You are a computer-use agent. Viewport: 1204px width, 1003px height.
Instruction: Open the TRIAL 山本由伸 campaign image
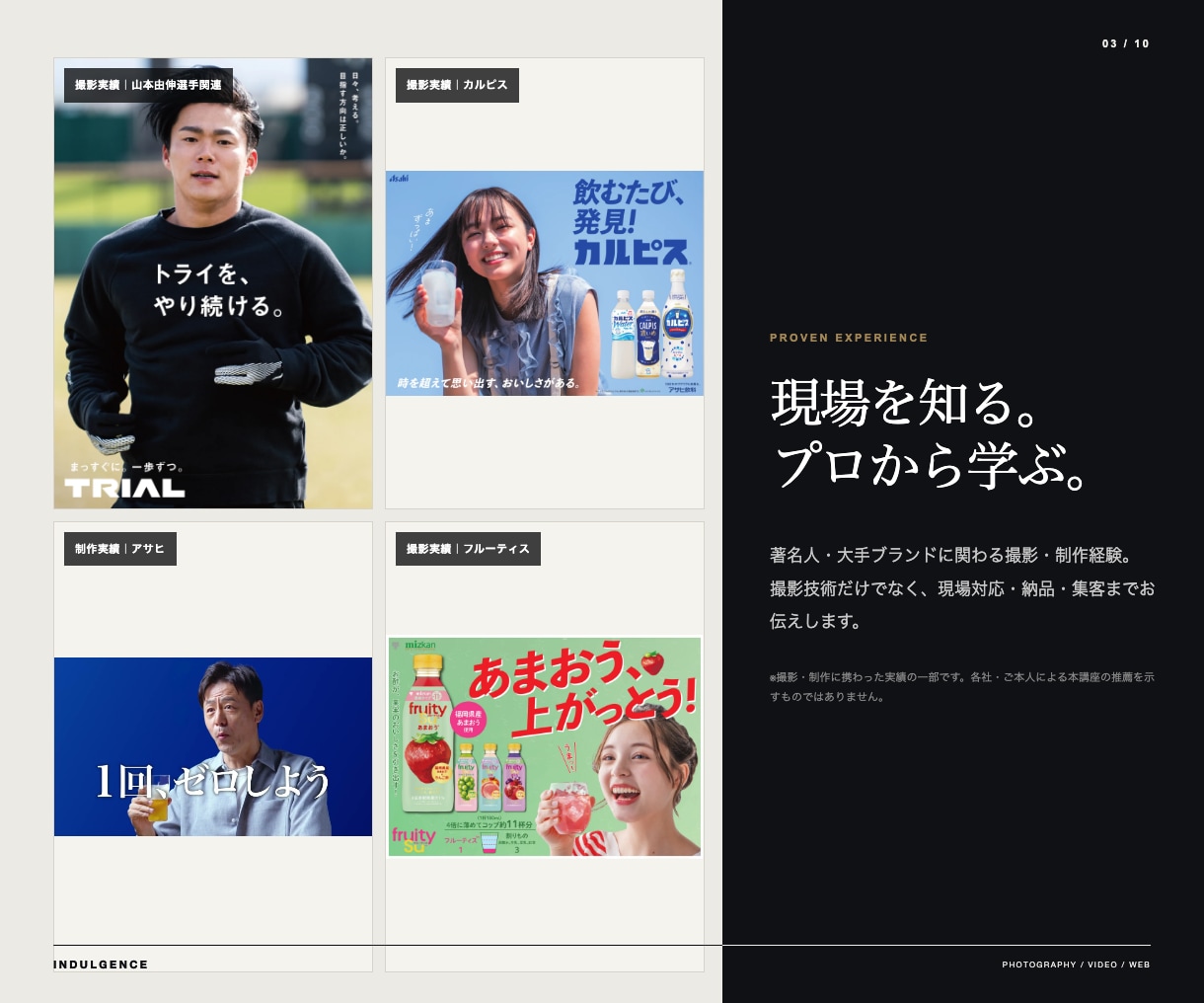coord(213,283)
